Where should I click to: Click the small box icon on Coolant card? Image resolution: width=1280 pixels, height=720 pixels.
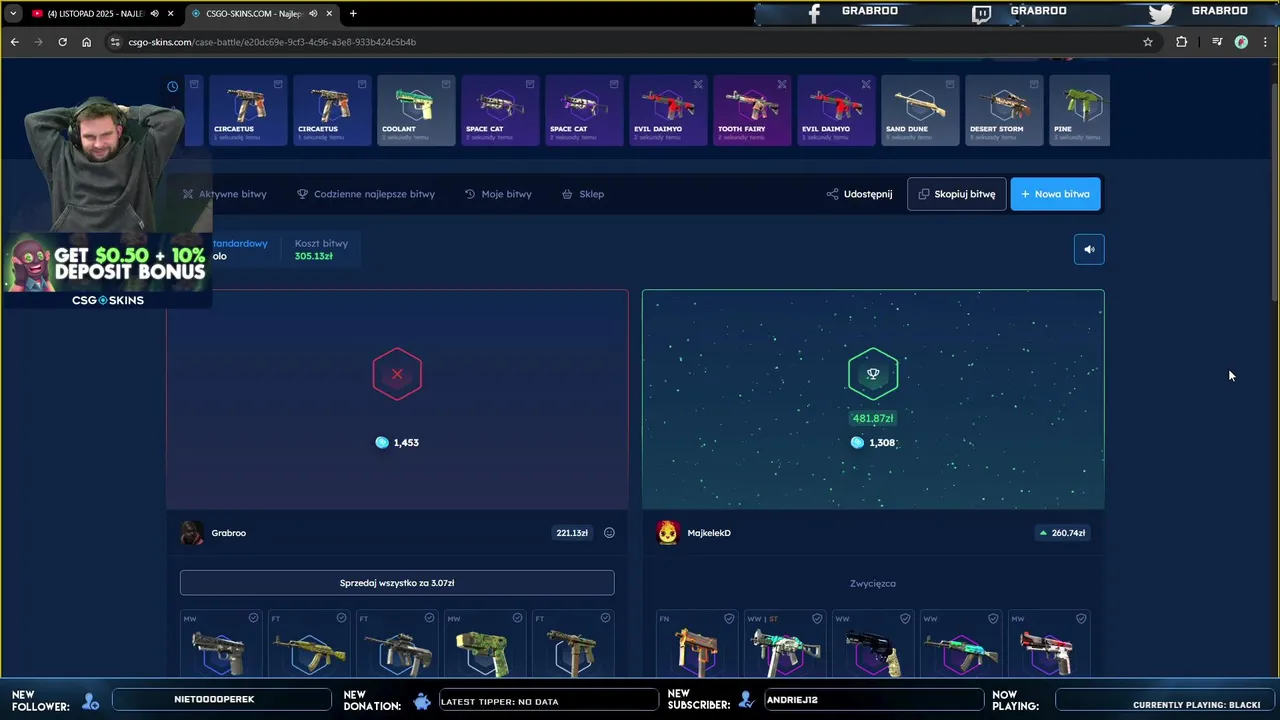(x=446, y=84)
